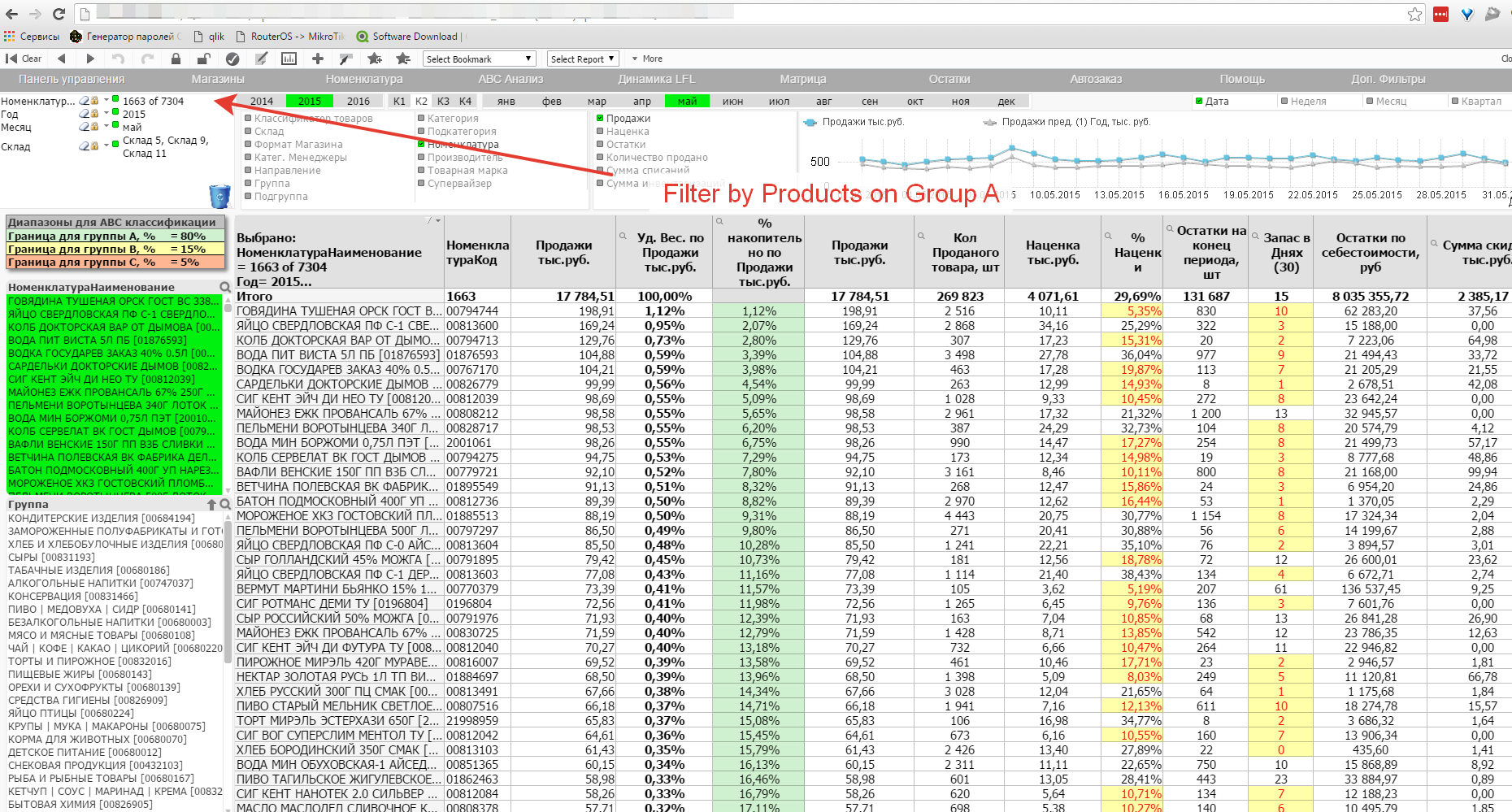Select the К3 quarter button
The height and width of the screenshot is (812, 1512).
coord(443,102)
